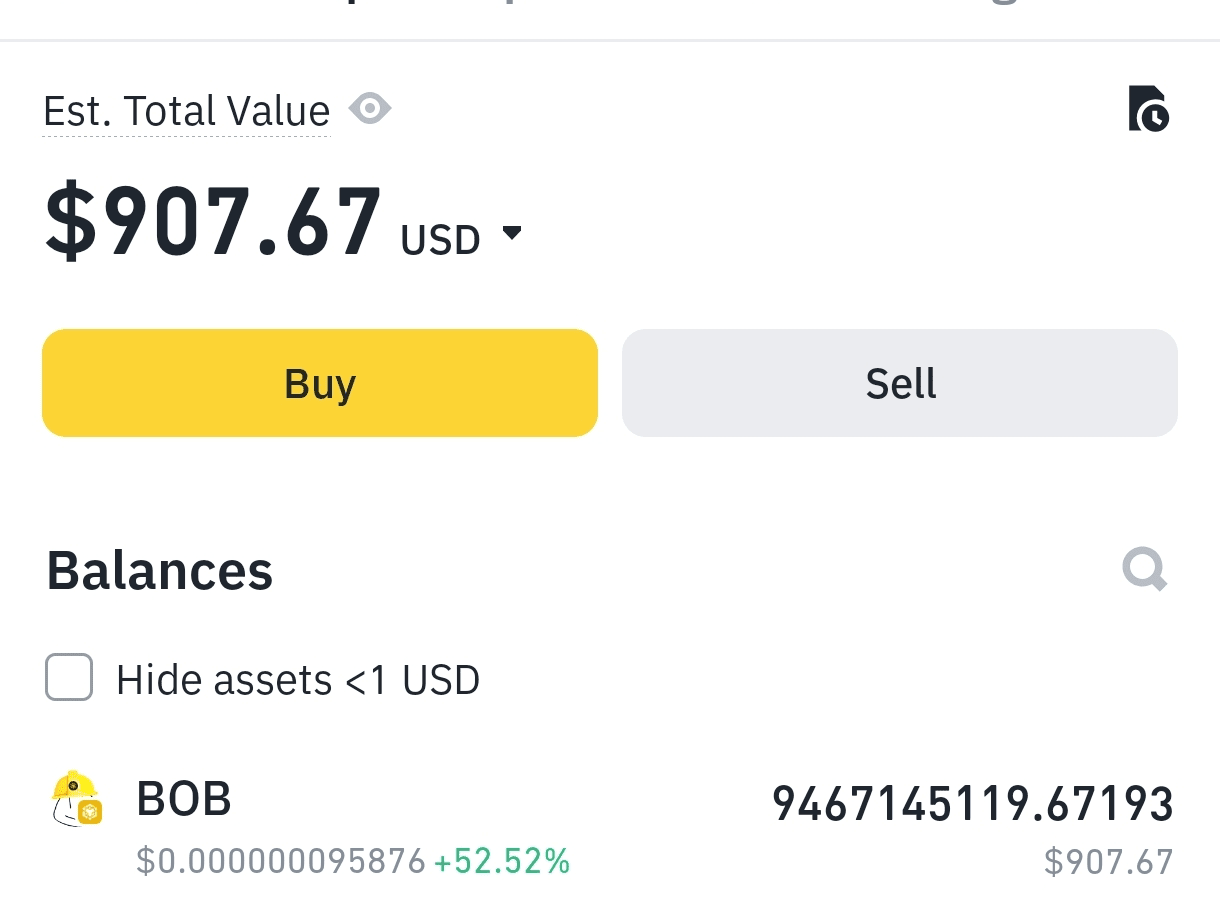The width and height of the screenshot is (1220, 915).
Task: Tick the Hide assets <1 USD checkbox
Action: (69, 677)
